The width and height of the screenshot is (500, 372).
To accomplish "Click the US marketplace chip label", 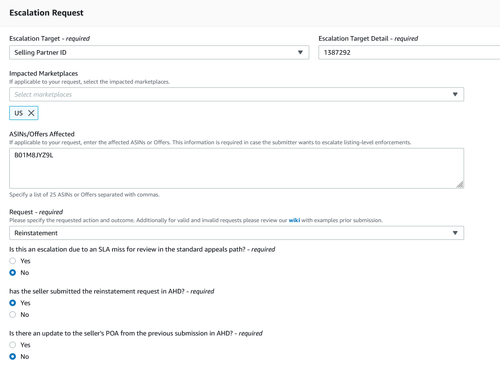I will [x=19, y=113].
